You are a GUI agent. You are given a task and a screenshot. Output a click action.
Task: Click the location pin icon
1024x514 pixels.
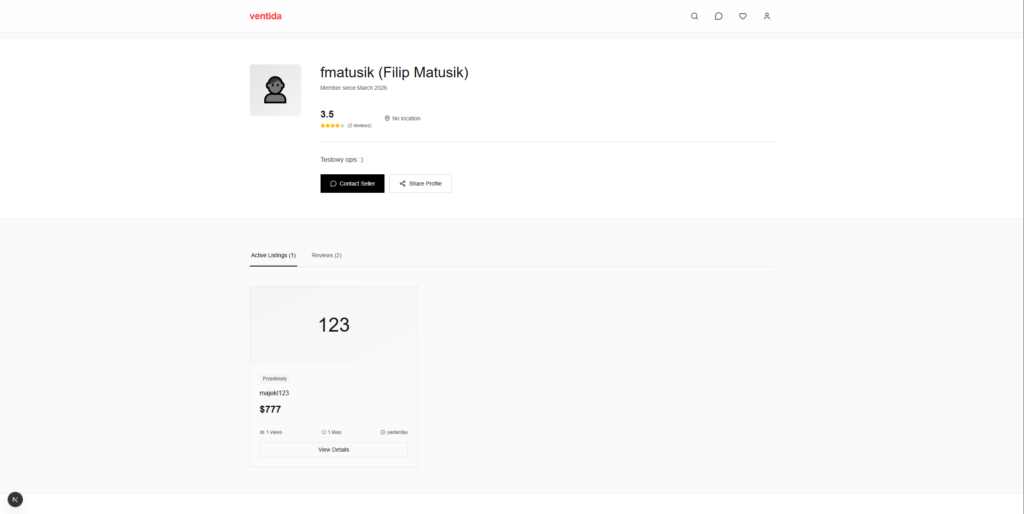pos(387,118)
